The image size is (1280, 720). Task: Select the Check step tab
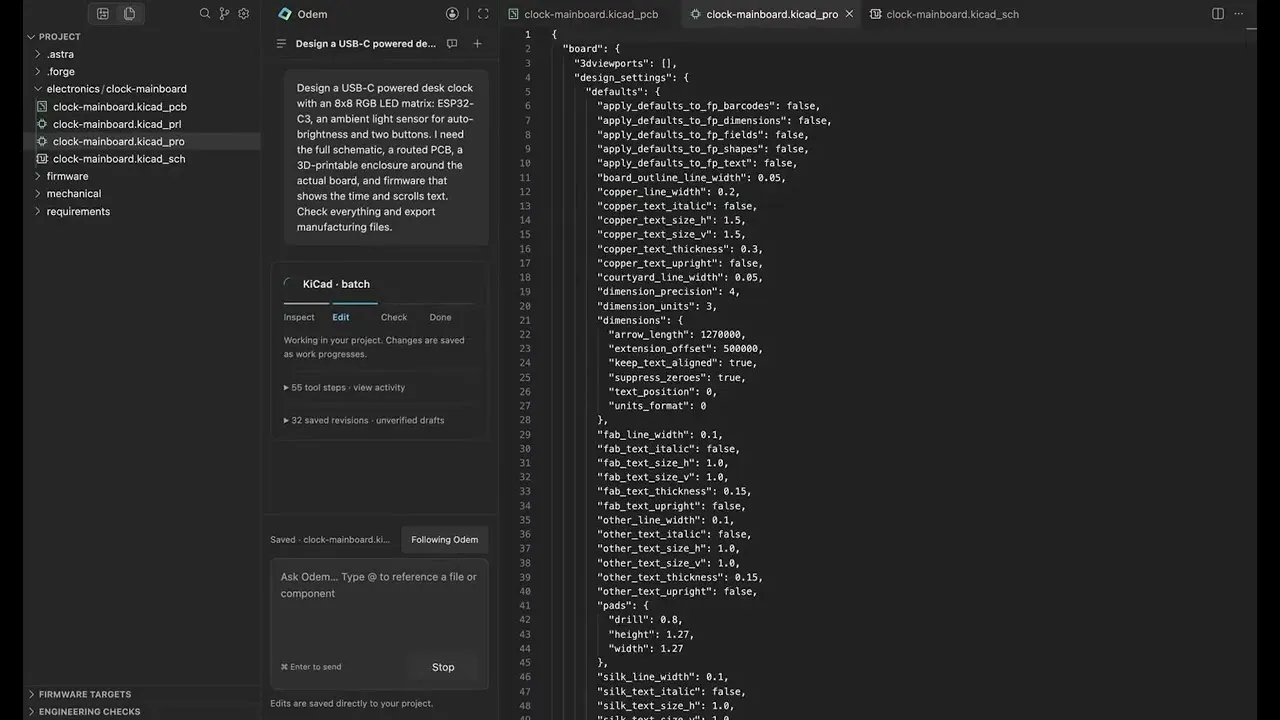coord(394,317)
